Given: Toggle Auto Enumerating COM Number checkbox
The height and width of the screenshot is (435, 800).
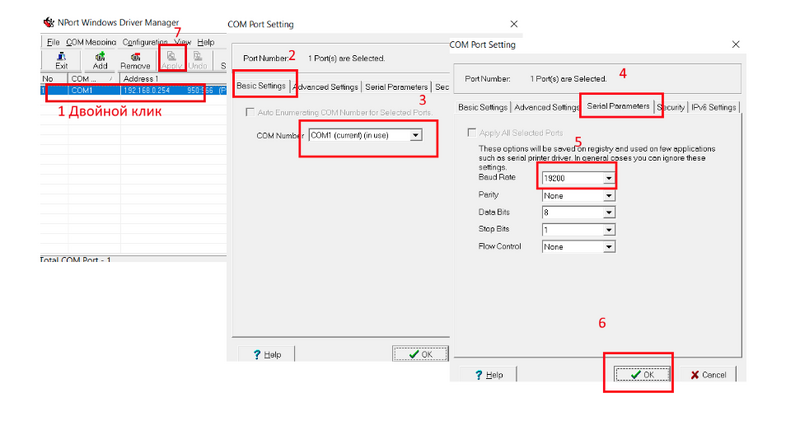Looking at the screenshot, I should [x=250, y=112].
